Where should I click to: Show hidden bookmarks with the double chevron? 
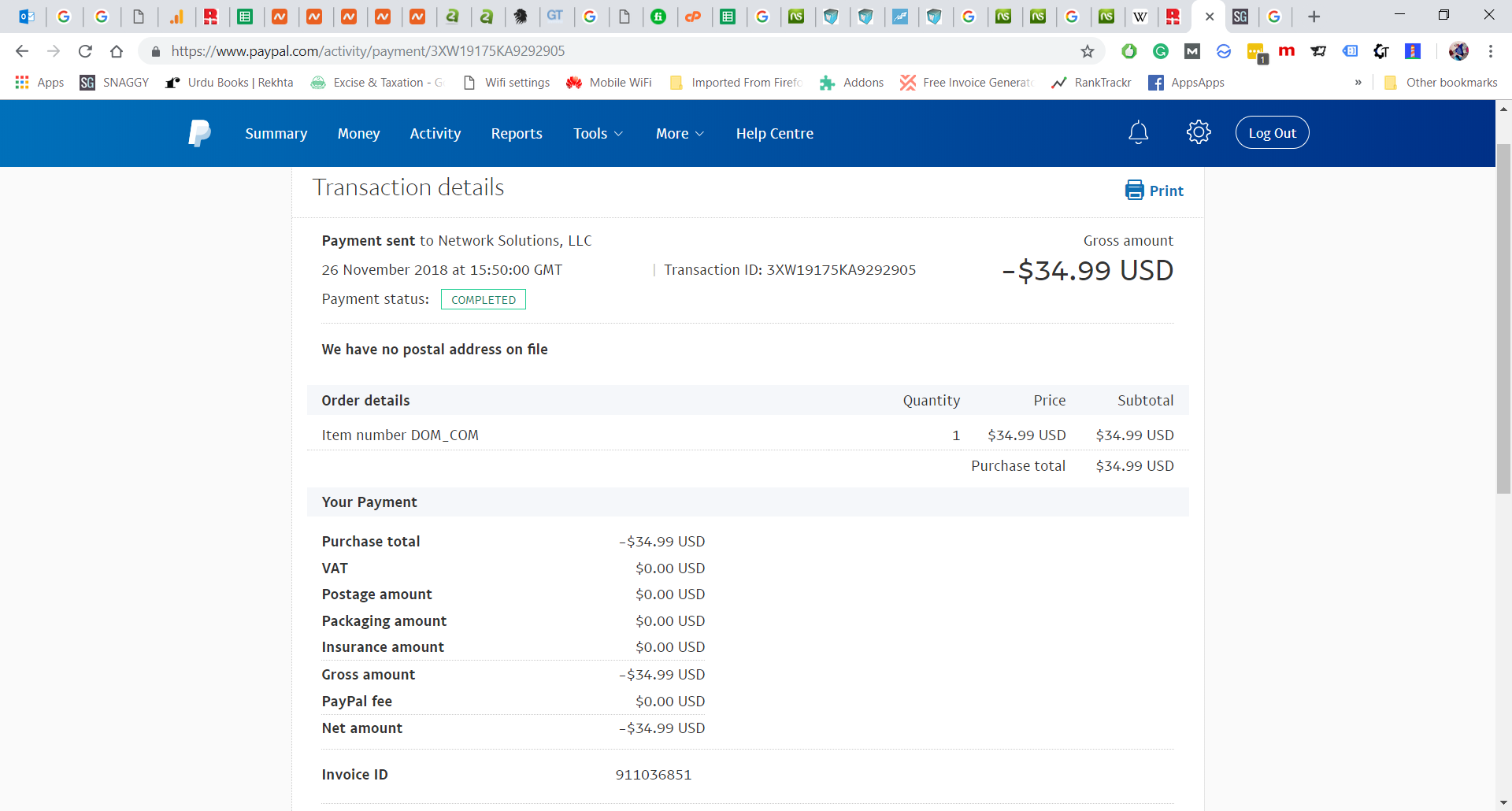(x=1358, y=83)
